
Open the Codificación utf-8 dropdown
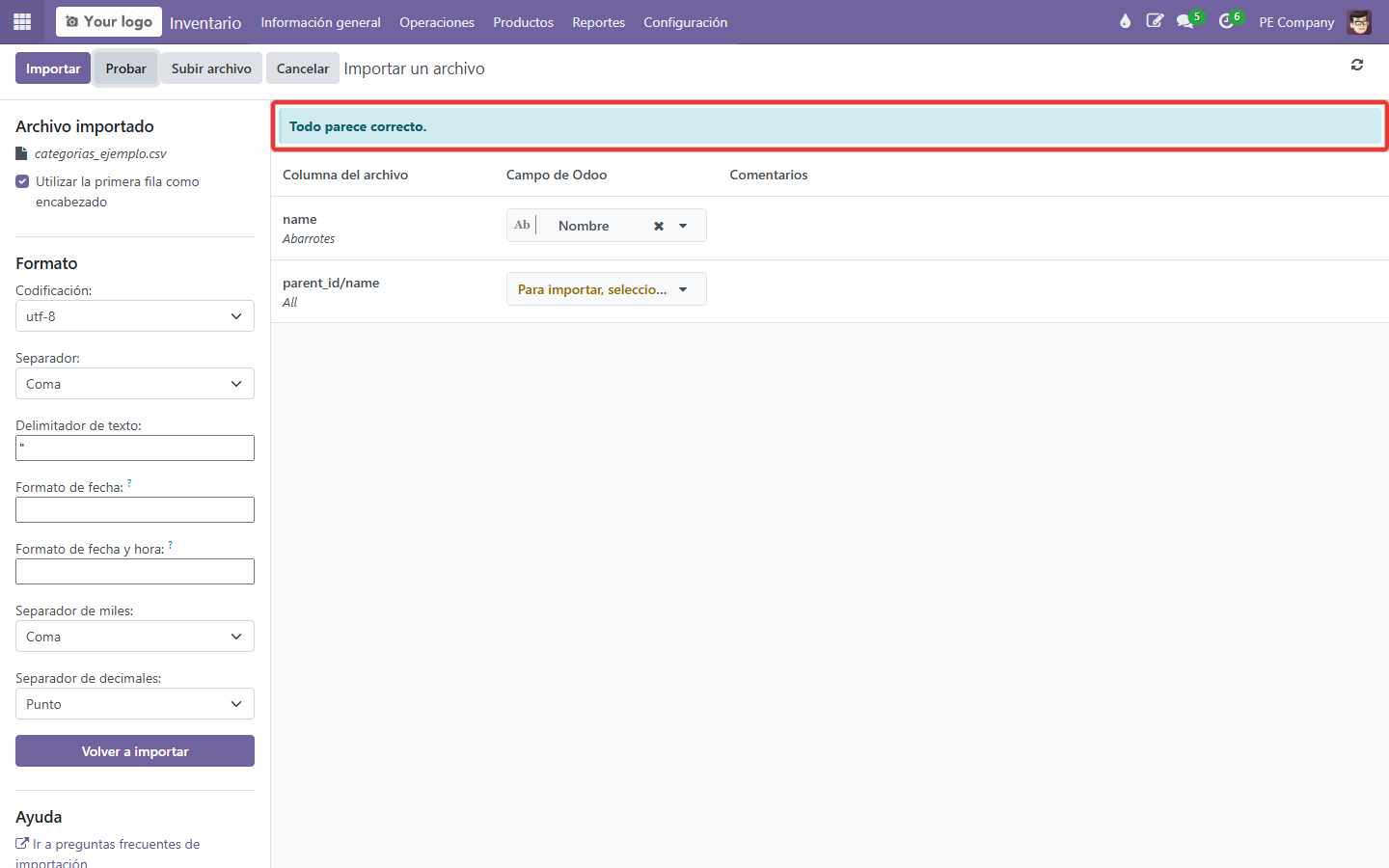click(135, 316)
